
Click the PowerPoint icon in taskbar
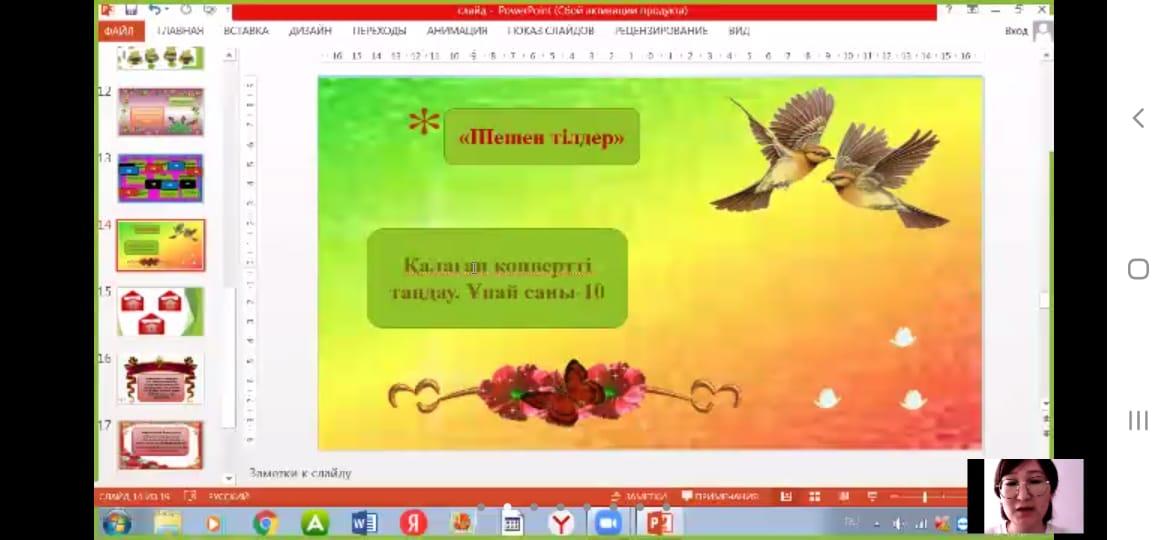click(658, 523)
